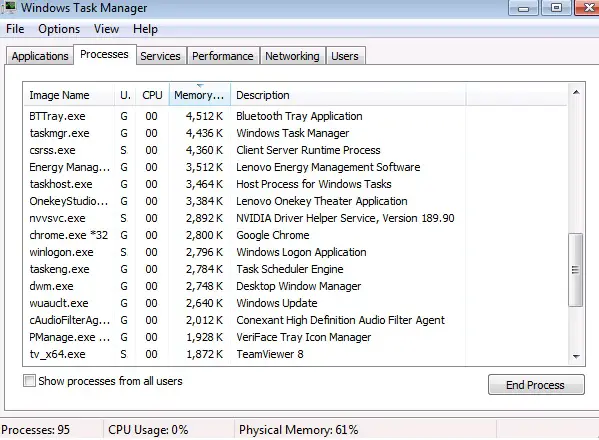Open the Options menu

59,29
